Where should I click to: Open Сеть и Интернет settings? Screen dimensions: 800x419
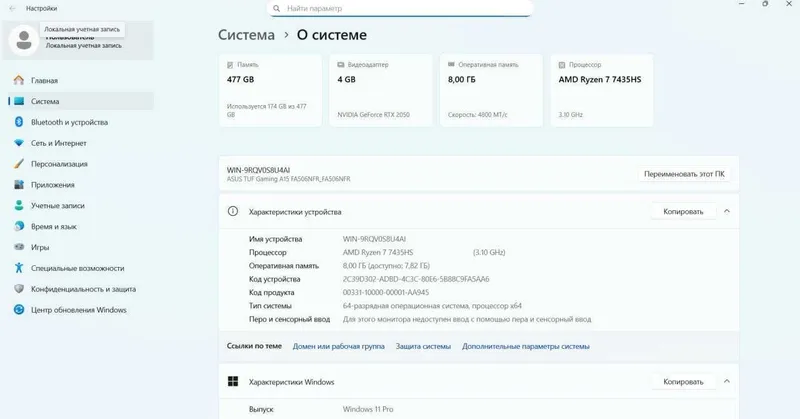tap(81, 143)
